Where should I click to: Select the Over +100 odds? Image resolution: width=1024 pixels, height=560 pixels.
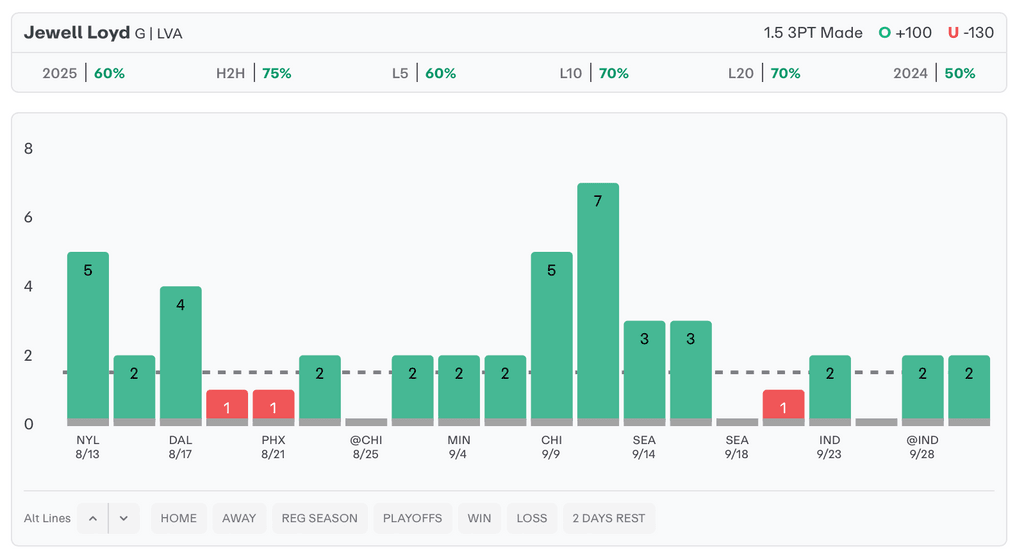(x=905, y=33)
